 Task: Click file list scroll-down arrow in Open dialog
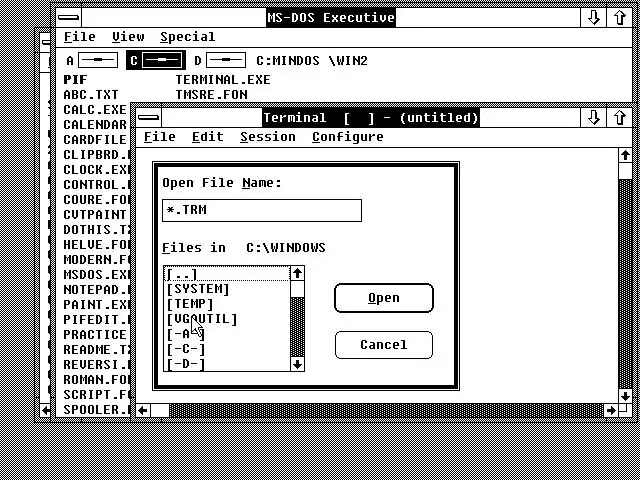pos(297,364)
